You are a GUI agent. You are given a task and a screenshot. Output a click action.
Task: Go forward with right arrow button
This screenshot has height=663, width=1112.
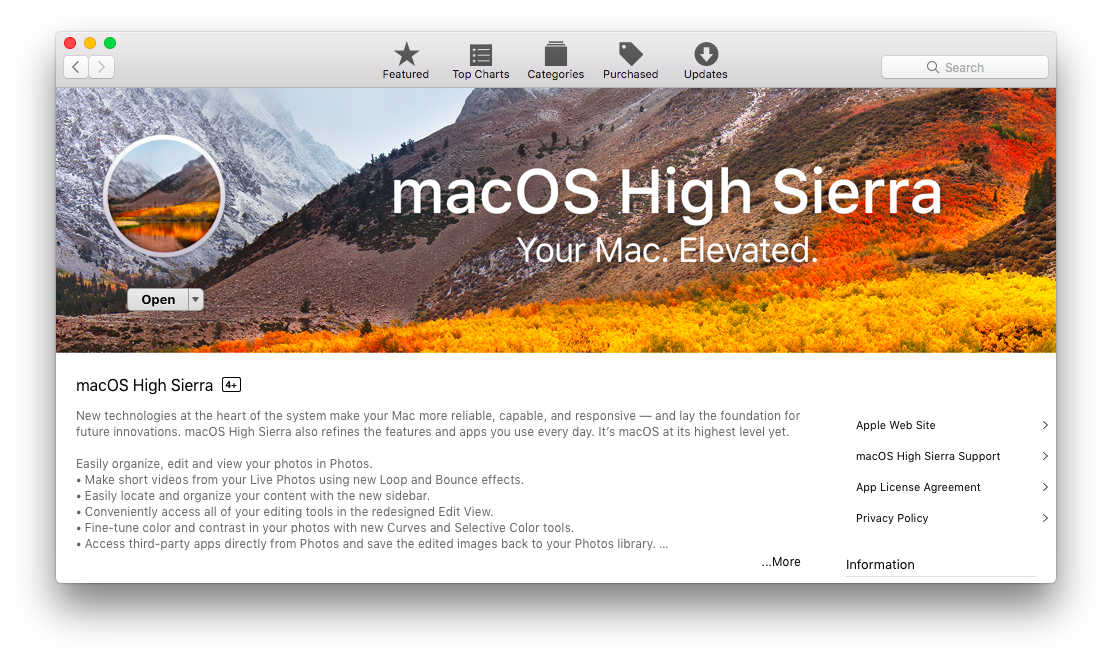[101, 67]
